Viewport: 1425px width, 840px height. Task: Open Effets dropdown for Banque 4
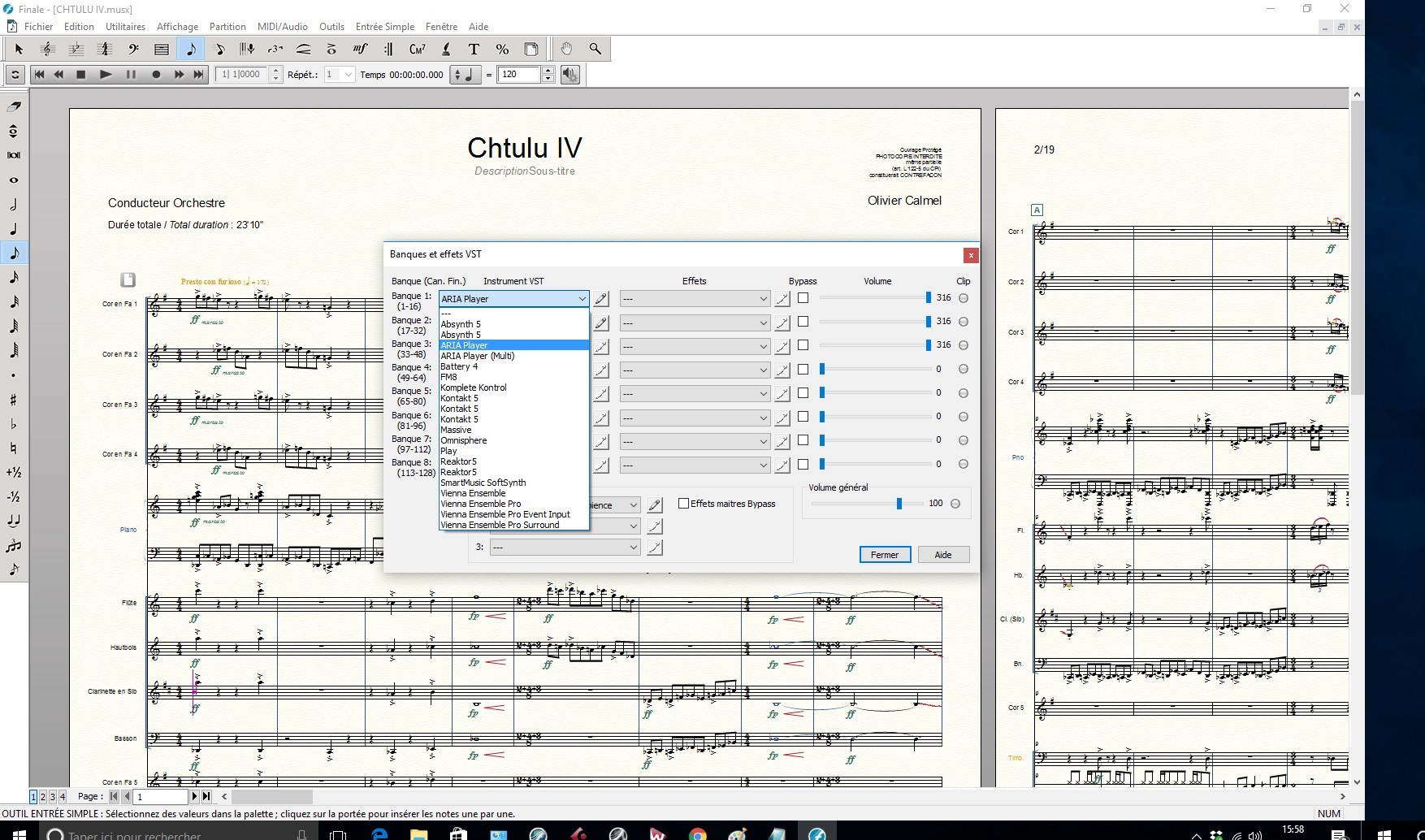point(695,370)
